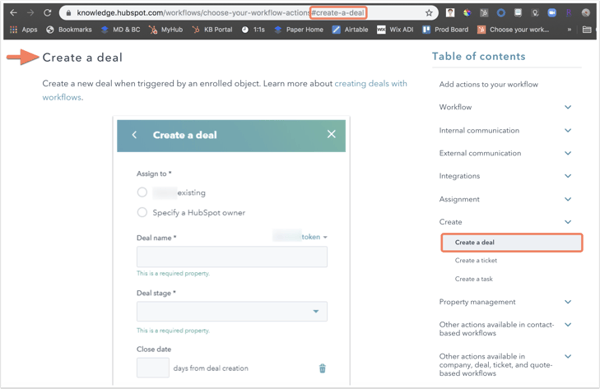
Task: Click the browser back arrow
Action: pos(13,13)
